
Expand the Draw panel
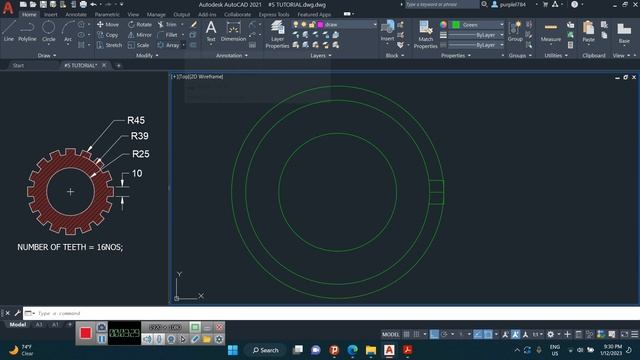pyautogui.click(x=47, y=56)
